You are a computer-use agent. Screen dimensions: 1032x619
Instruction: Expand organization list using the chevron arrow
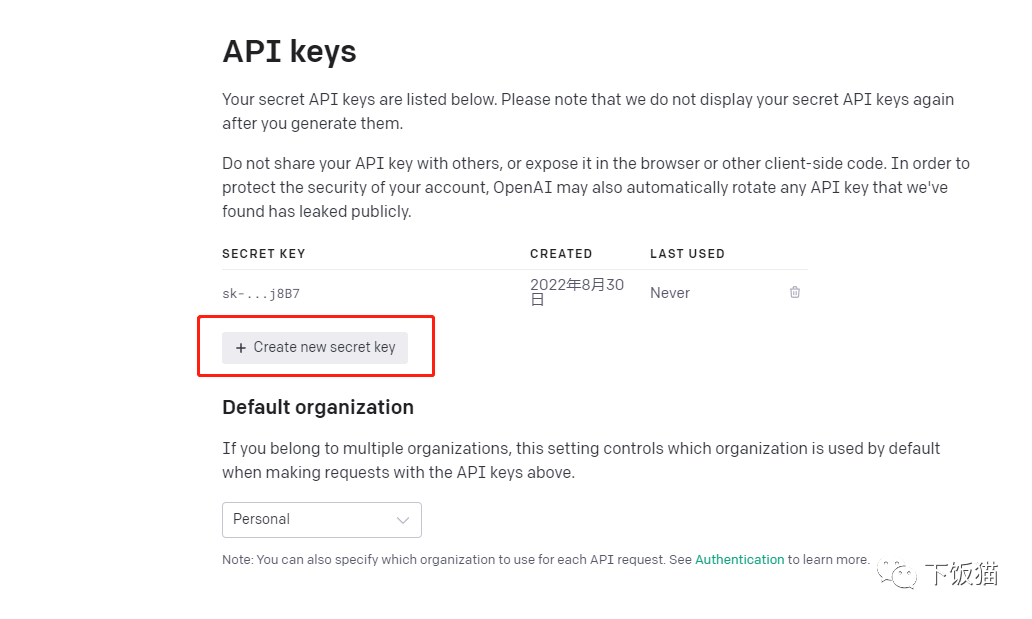point(403,520)
